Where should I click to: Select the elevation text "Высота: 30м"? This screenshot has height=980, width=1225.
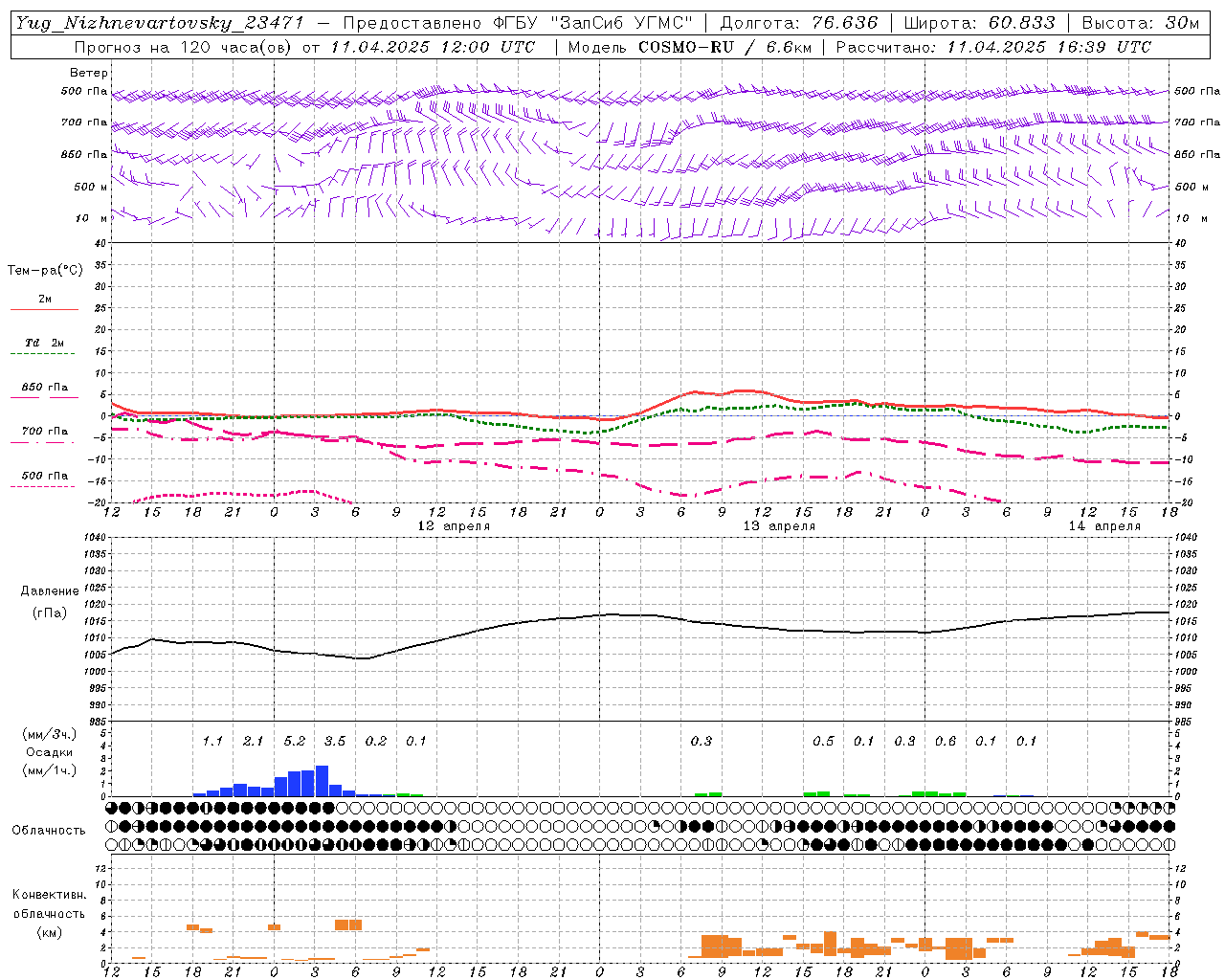1140,24
